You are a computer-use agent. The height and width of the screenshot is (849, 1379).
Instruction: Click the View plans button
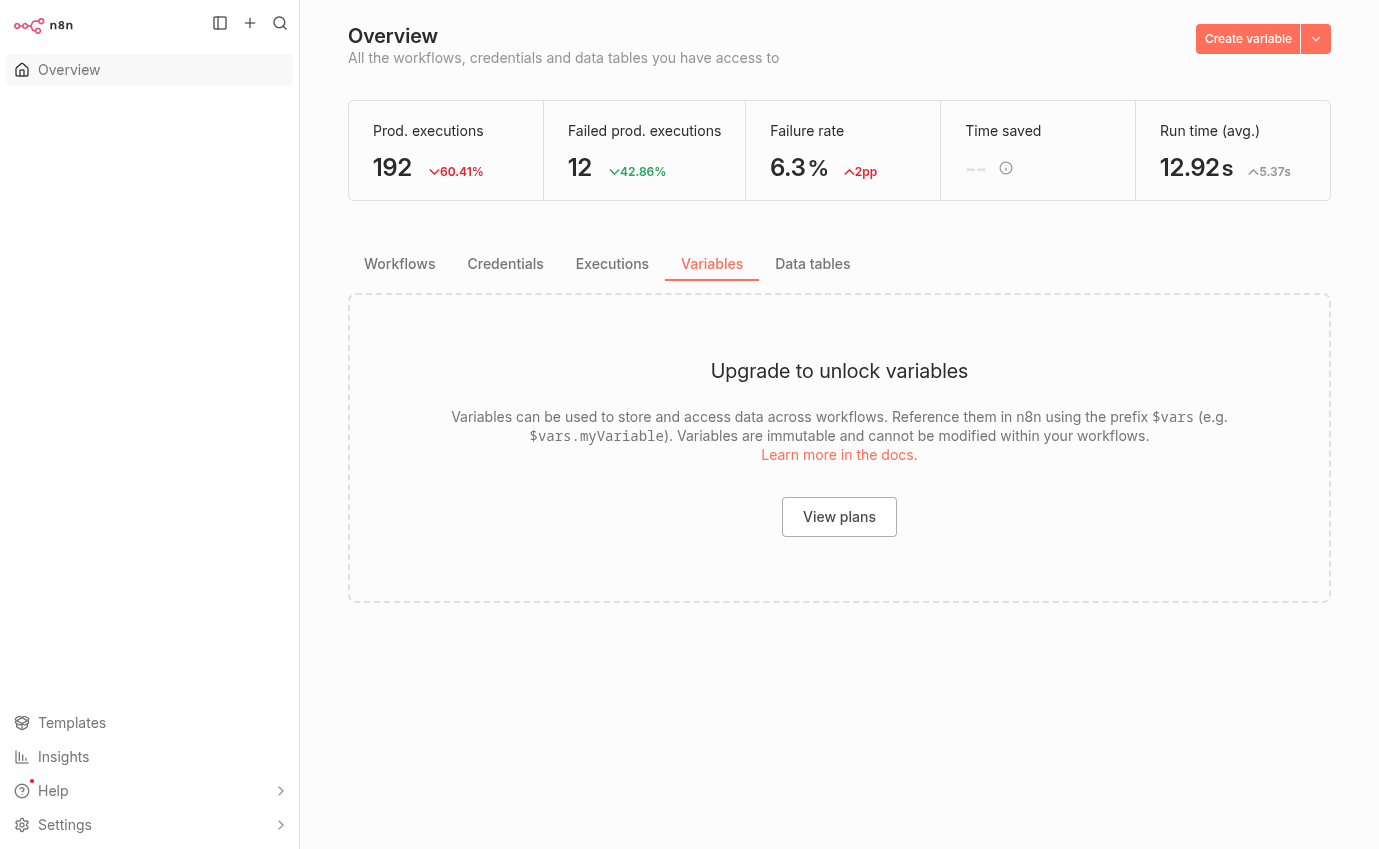click(839, 517)
